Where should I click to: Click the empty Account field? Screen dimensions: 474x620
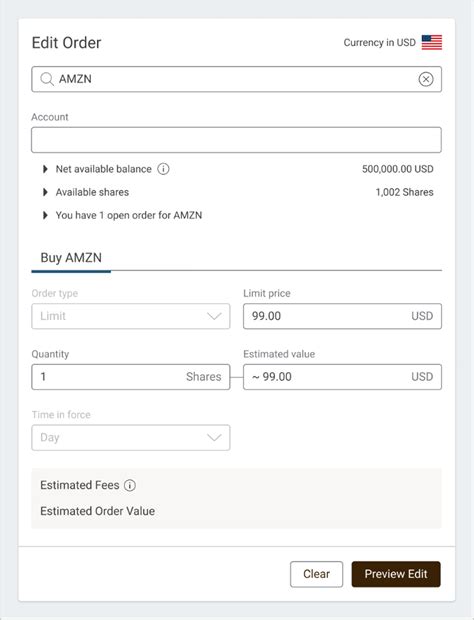[x=236, y=140]
